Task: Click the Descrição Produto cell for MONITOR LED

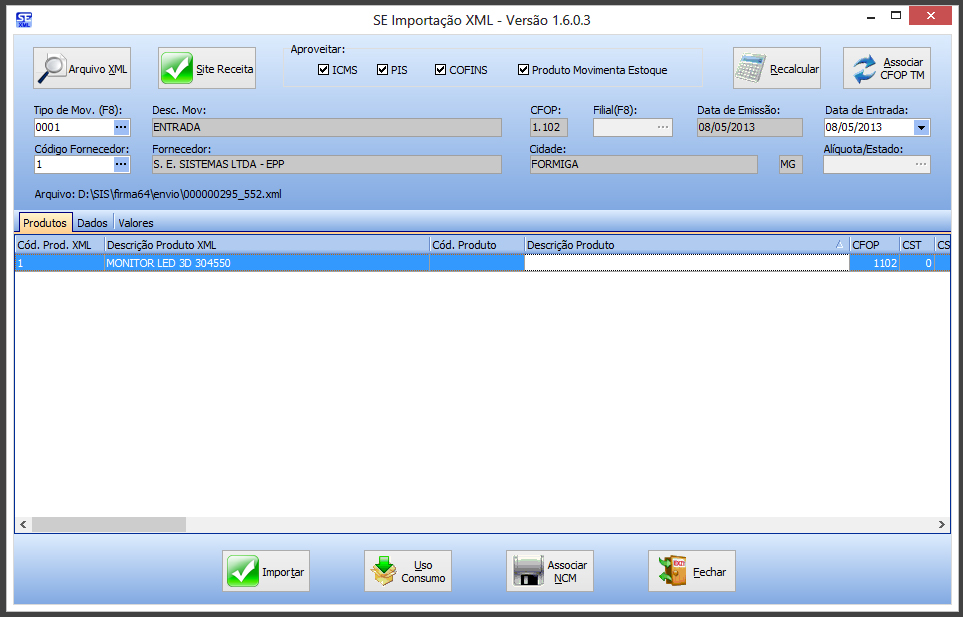Action: (x=686, y=263)
